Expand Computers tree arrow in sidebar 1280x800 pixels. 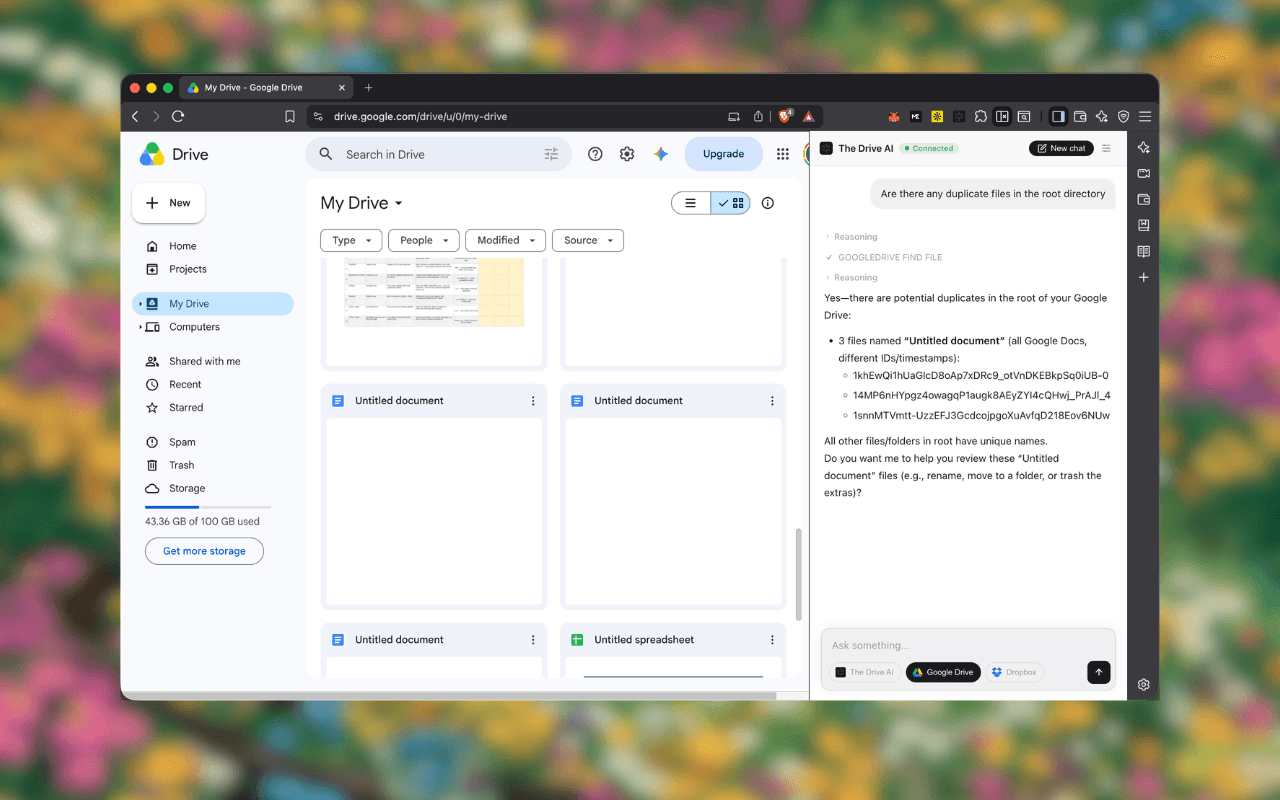coord(140,327)
